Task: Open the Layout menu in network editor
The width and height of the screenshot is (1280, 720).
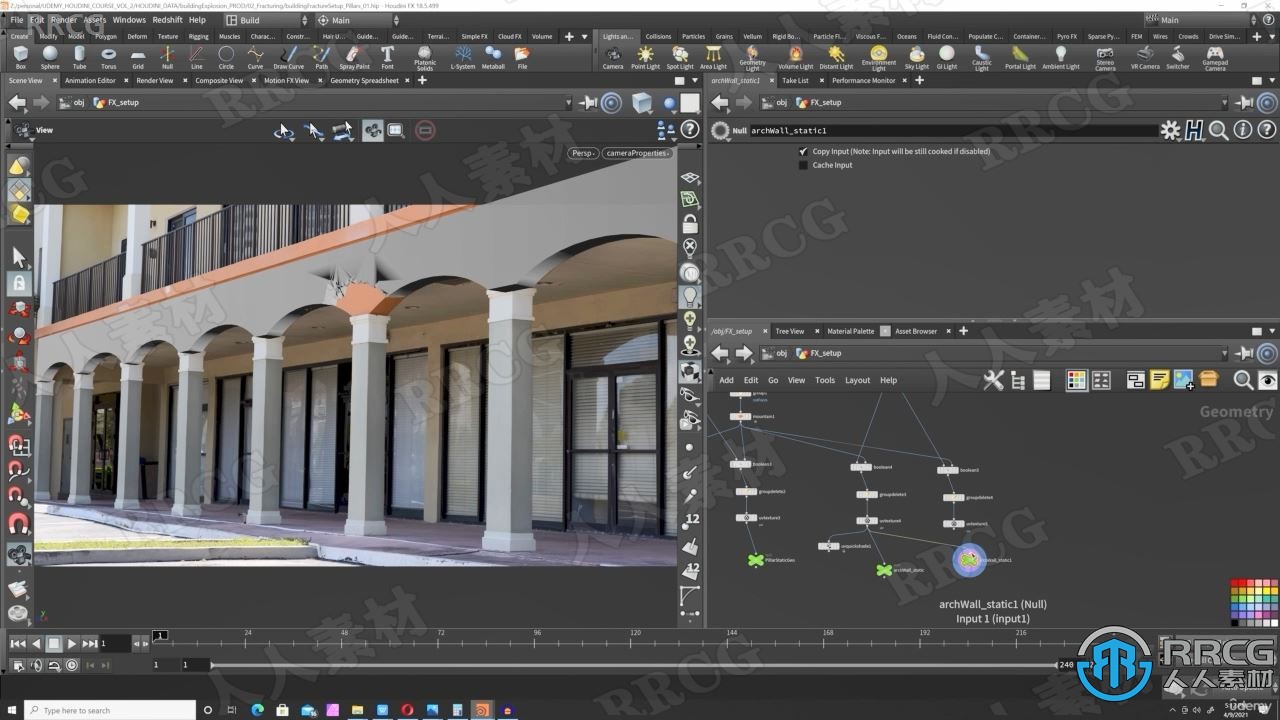Action: pos(857,380)
